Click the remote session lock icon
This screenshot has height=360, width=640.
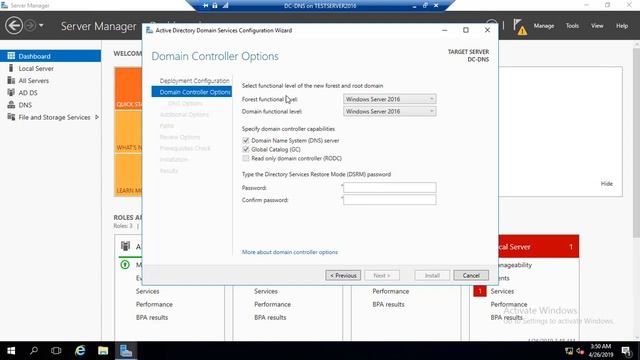point(215,6)
